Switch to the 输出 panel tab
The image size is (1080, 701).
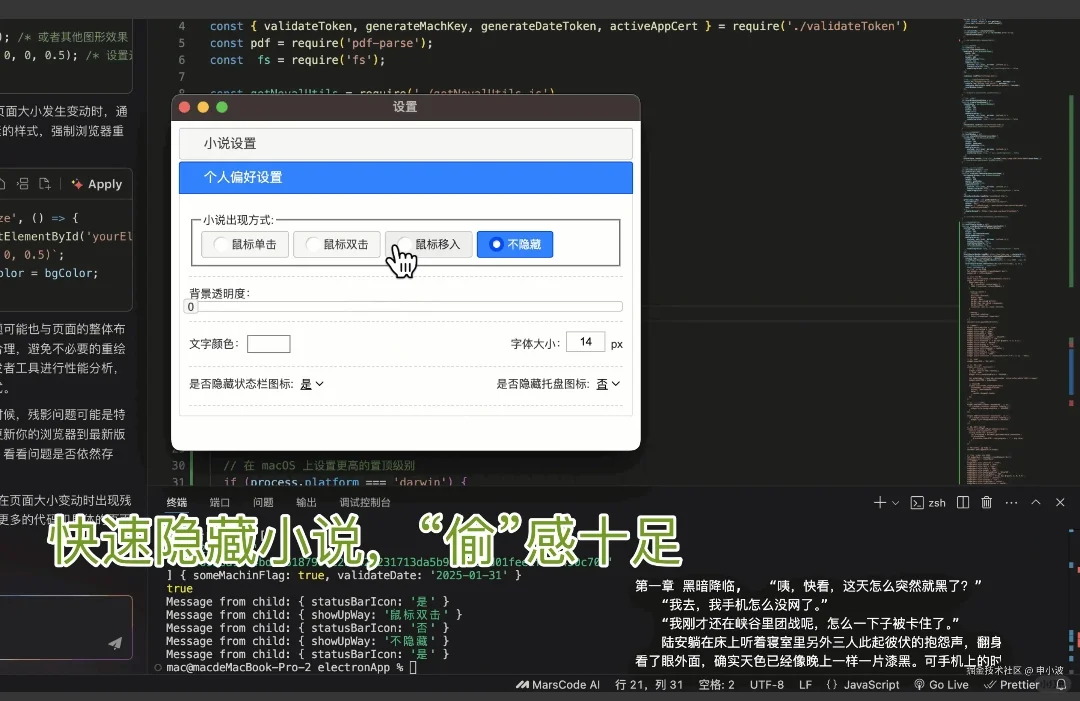pyautogui.click(x=307, y=503)
